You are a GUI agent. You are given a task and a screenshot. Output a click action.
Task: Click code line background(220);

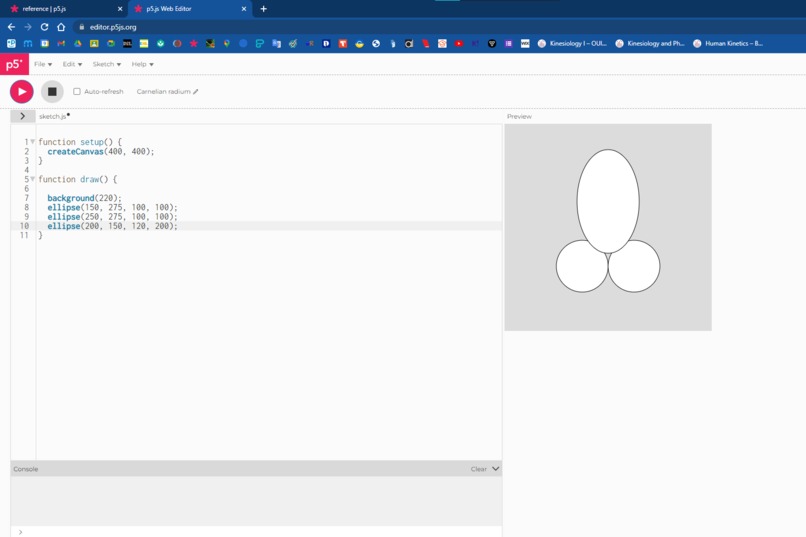point(84,198)
